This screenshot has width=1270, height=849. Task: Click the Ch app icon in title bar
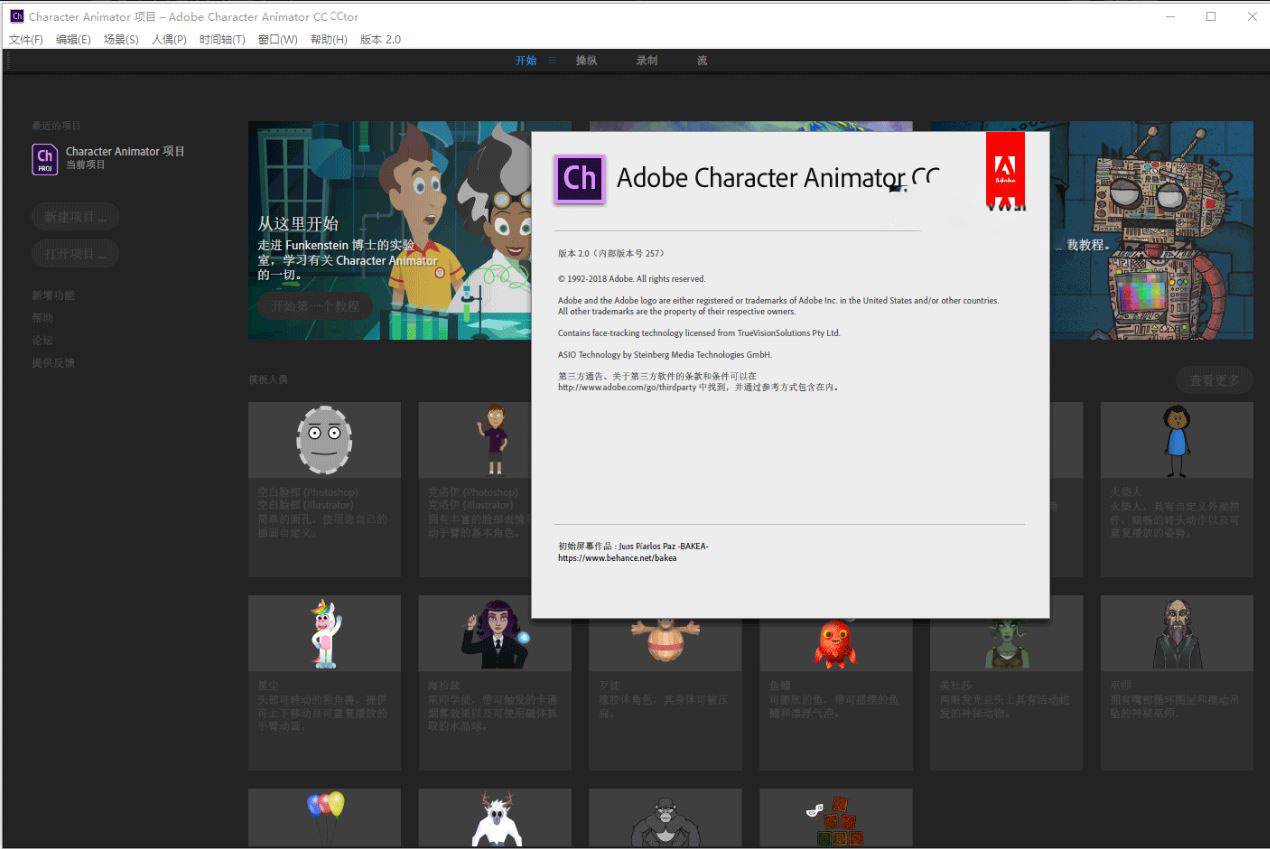(x=16, y=16)
